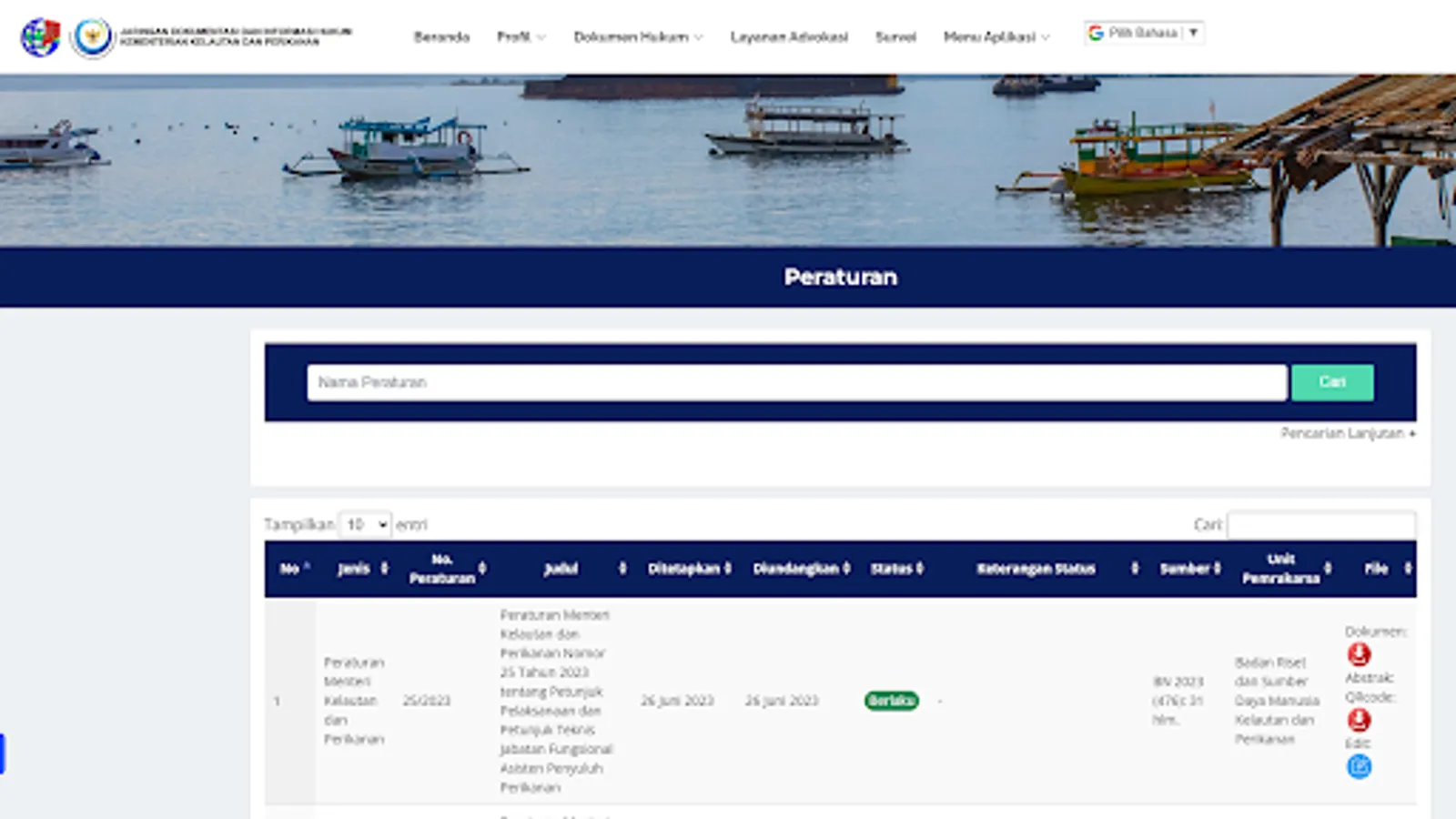Click the blue Edit icon in row 1
The width and height of the screenshot is (1456, 819).
point(1359,766)
